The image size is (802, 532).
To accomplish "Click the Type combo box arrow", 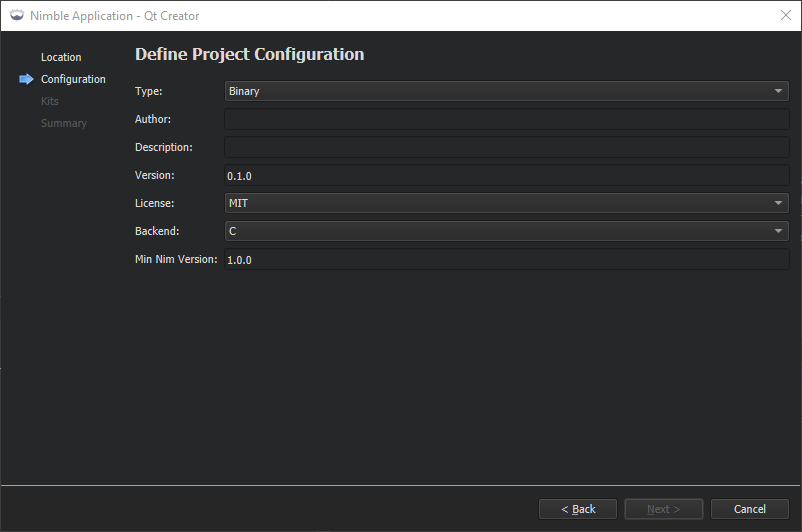I will 779,91.
